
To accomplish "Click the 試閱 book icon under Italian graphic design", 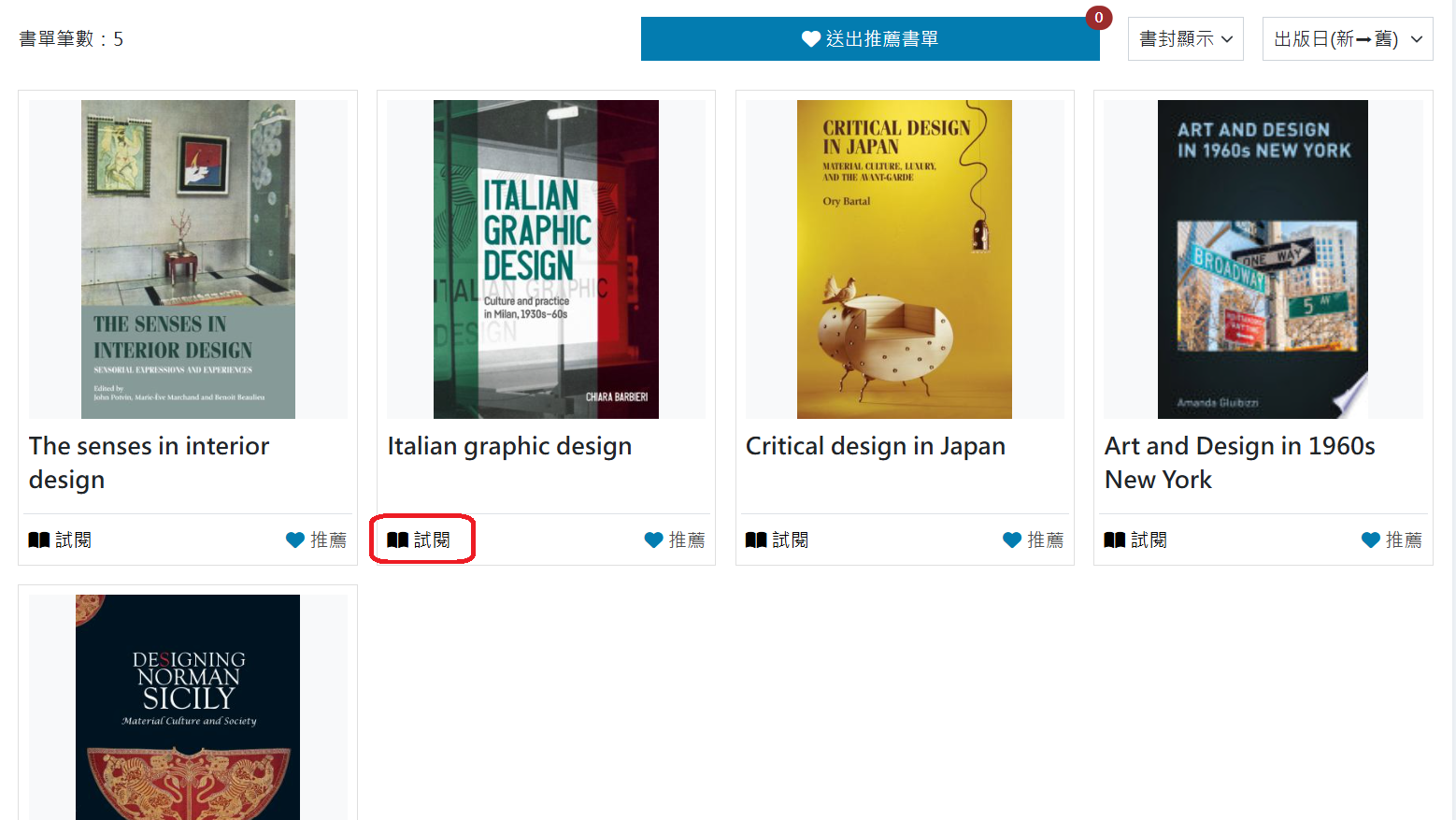I will point(398,540).
